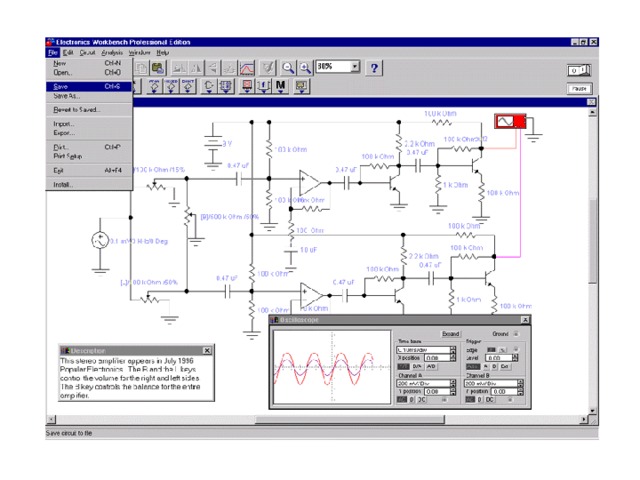Choose Save As in File menu
The image size is (640, 480).
(x=89, y=96)
